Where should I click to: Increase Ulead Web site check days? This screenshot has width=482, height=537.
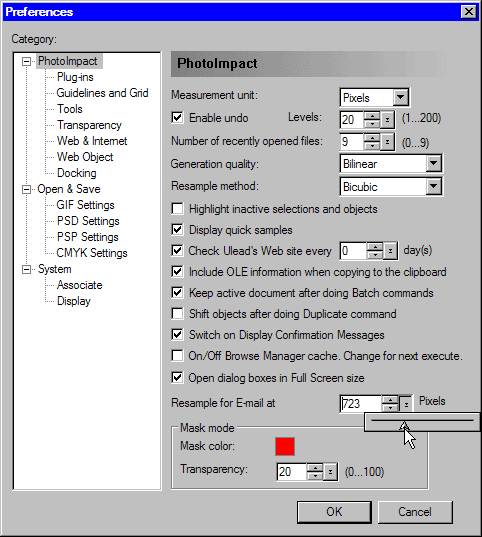(375, 247)
